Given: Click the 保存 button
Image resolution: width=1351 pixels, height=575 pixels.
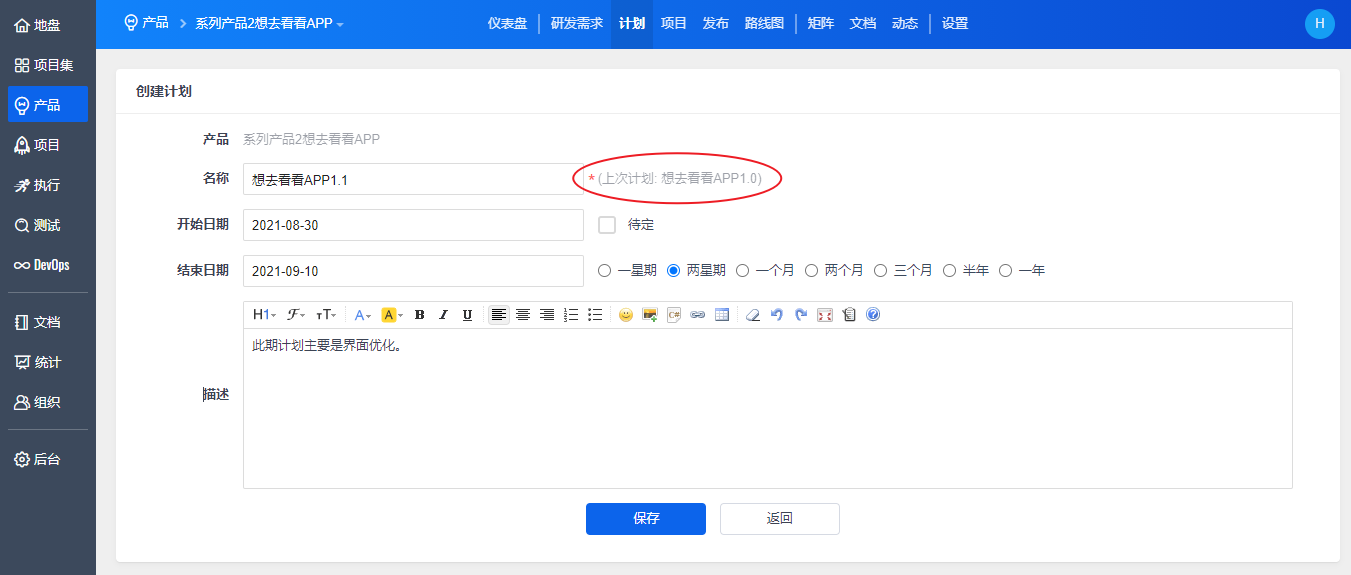Looking at the screenshot, I should coord(646,519).
